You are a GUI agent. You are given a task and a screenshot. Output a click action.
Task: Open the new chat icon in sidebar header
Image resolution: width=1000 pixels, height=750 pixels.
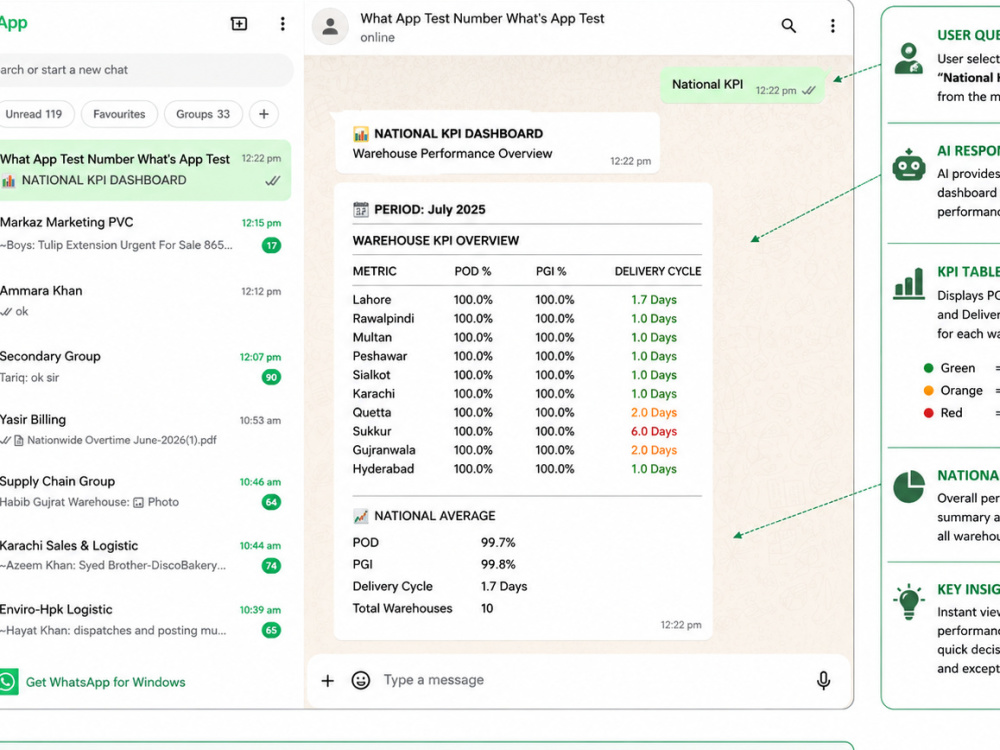(x=239, y=24)
